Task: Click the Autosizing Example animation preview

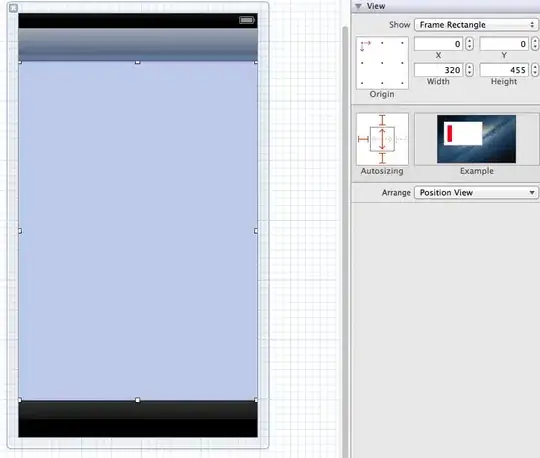Action: [476, 139]
